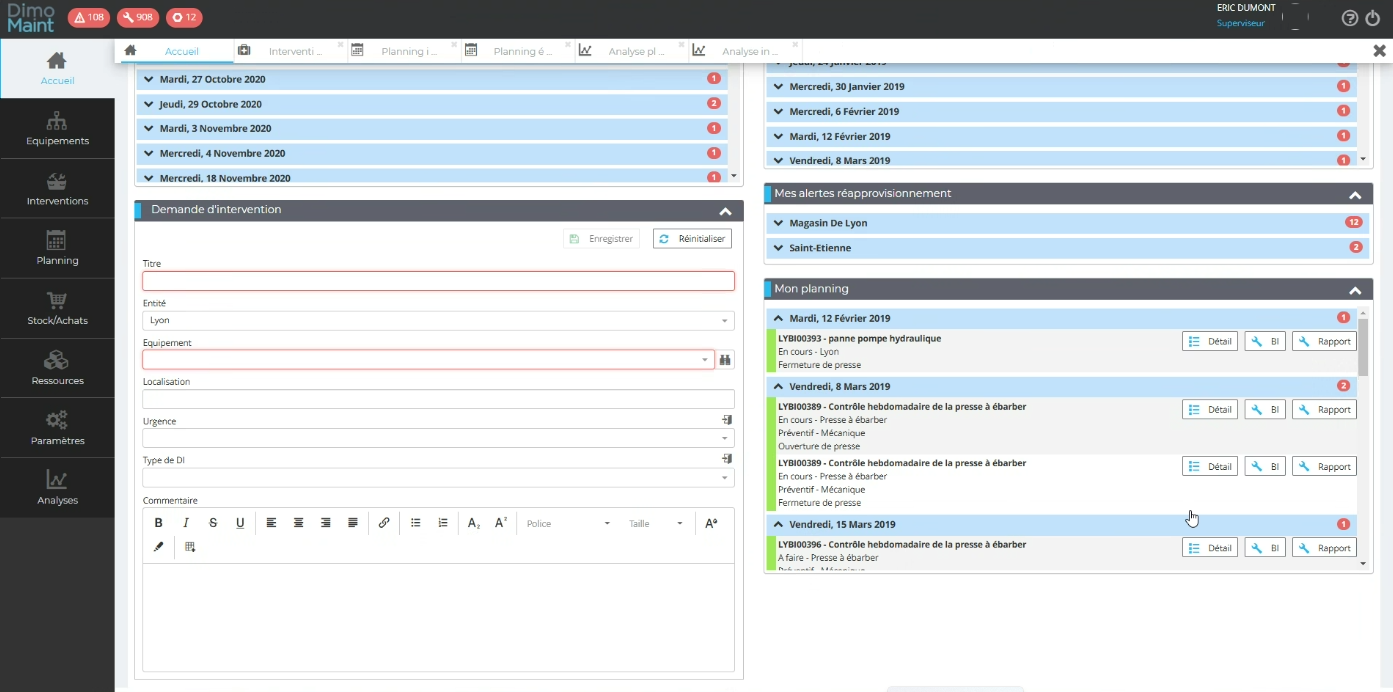This screenshot has height=692, width=1393.
Task: Collapse the Demande d'intervention panel
Action: 725,211
